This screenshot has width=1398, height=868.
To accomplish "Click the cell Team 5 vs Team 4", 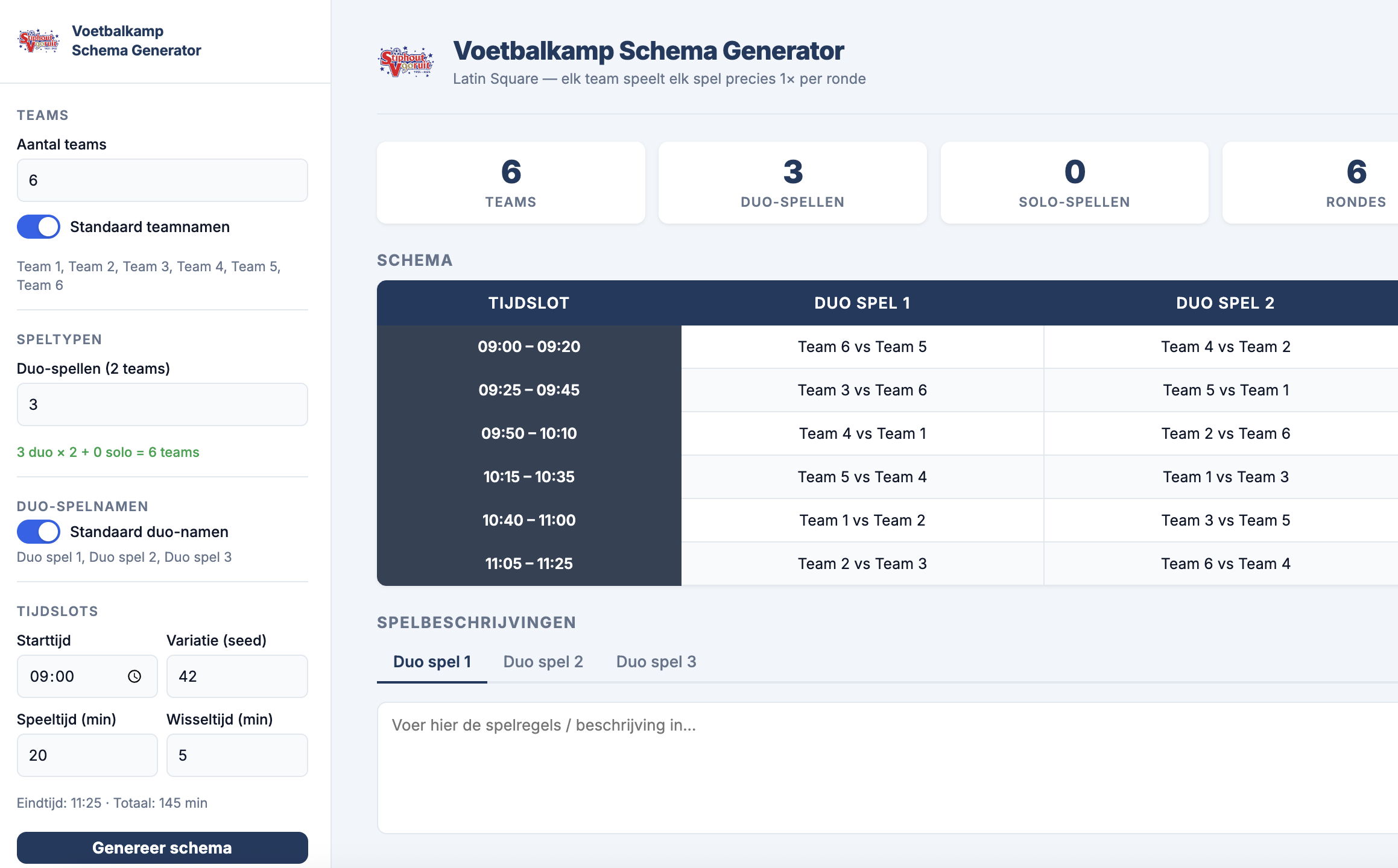I will click(x=862, y=477).
